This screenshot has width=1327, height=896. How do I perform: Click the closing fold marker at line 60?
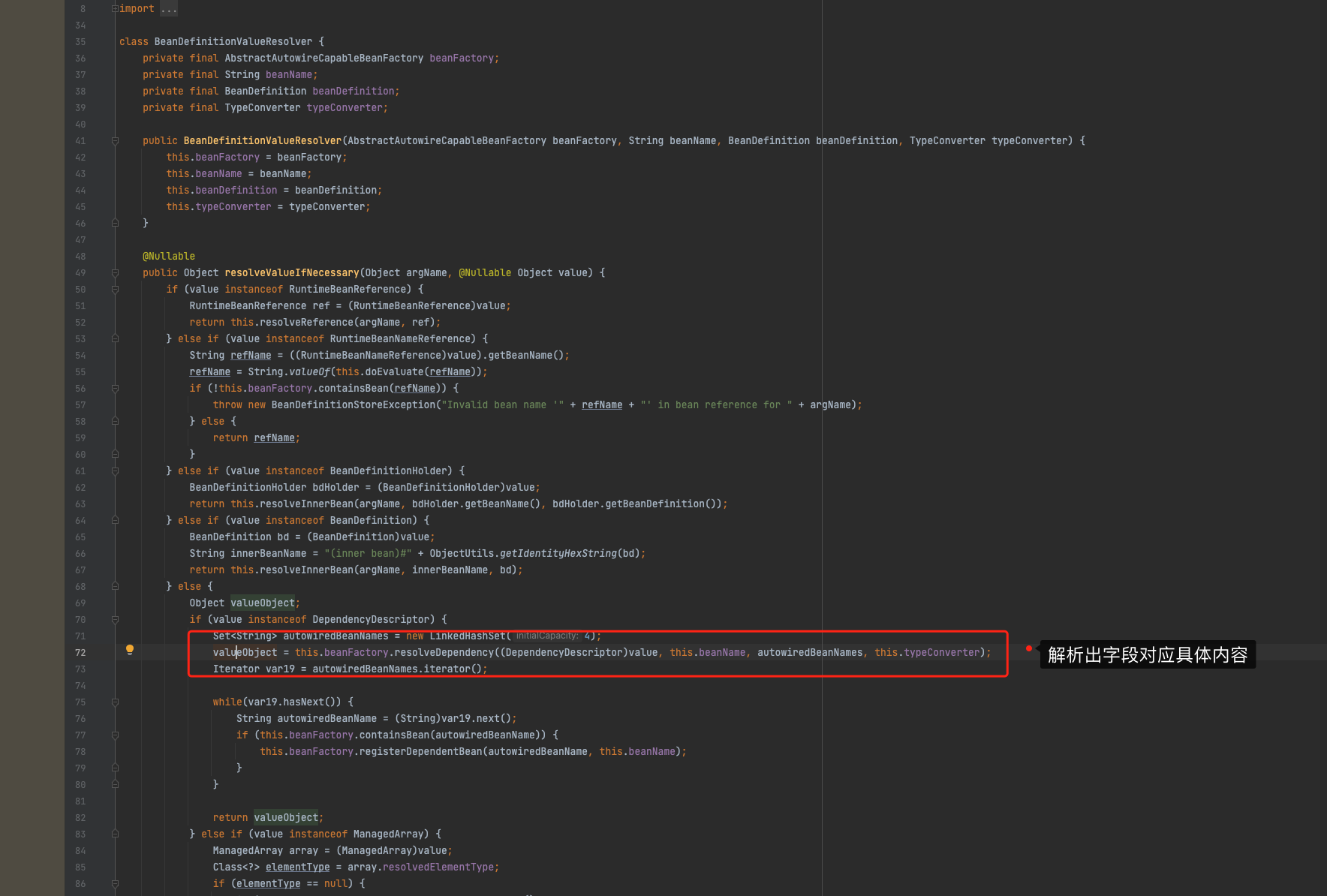[115, 454]
